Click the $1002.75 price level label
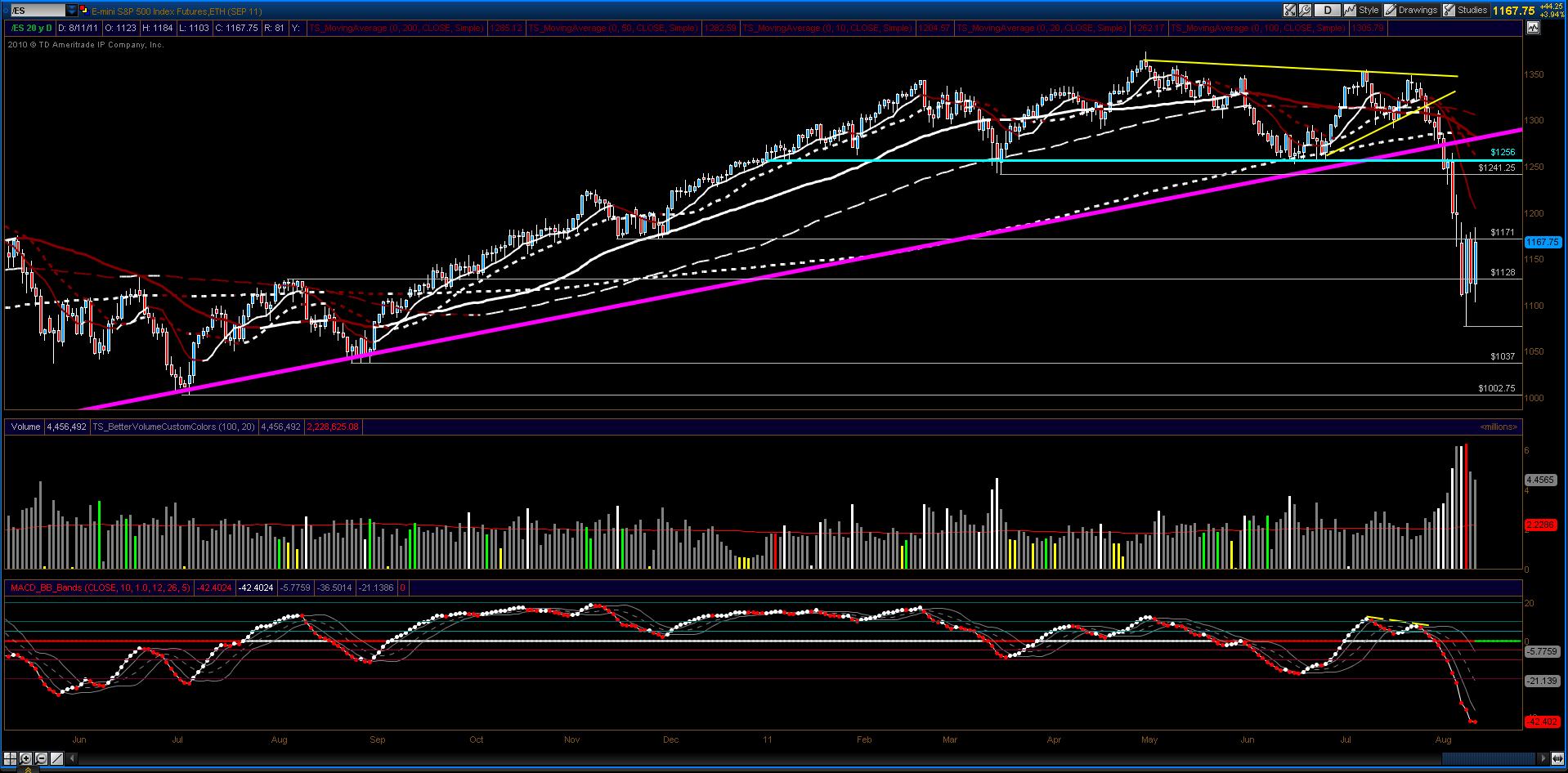Viewport: 1568px width, 773px height. (x=1497, y=388)
